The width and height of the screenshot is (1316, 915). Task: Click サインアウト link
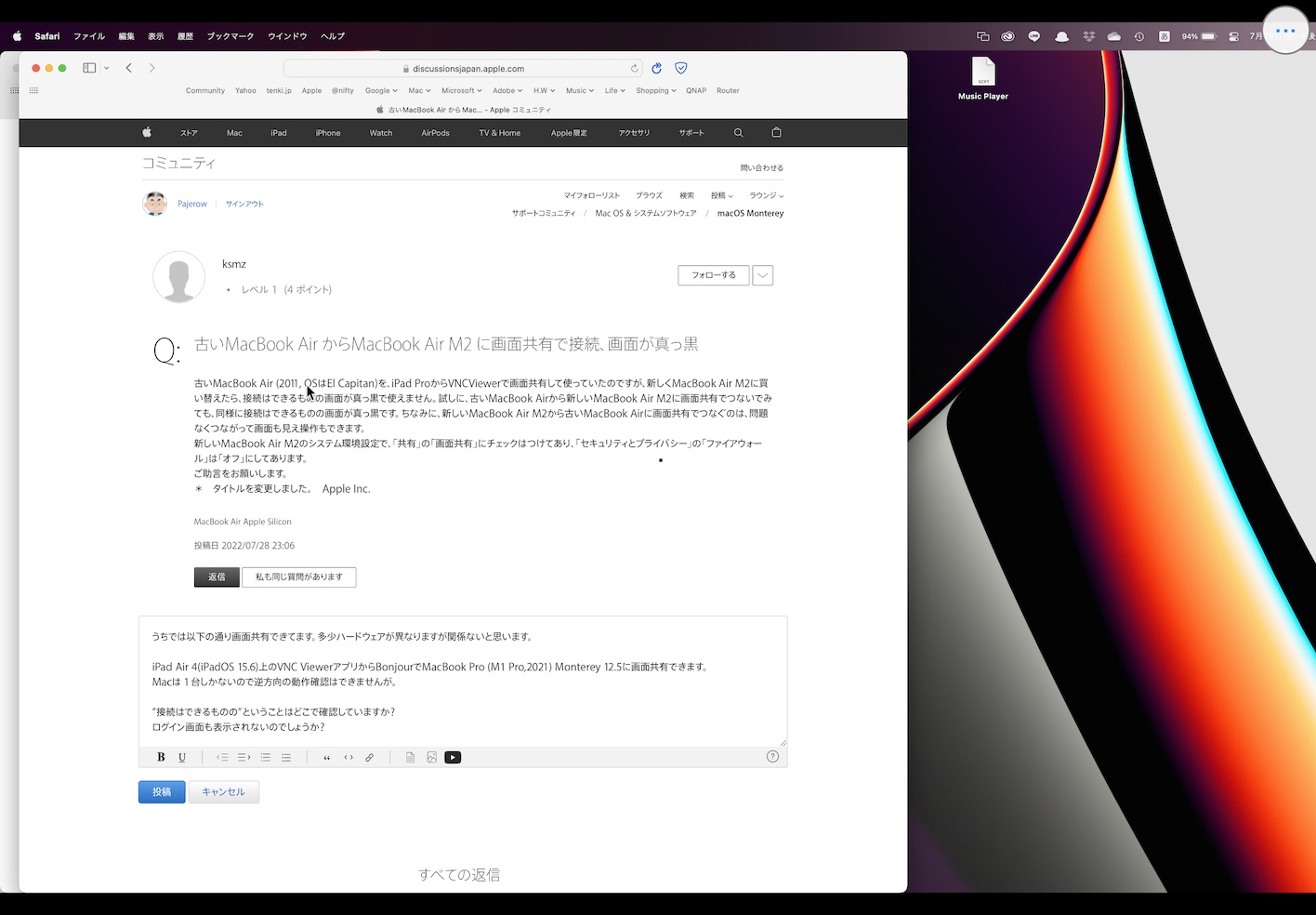pyautogui.click(x=244, y=204)
